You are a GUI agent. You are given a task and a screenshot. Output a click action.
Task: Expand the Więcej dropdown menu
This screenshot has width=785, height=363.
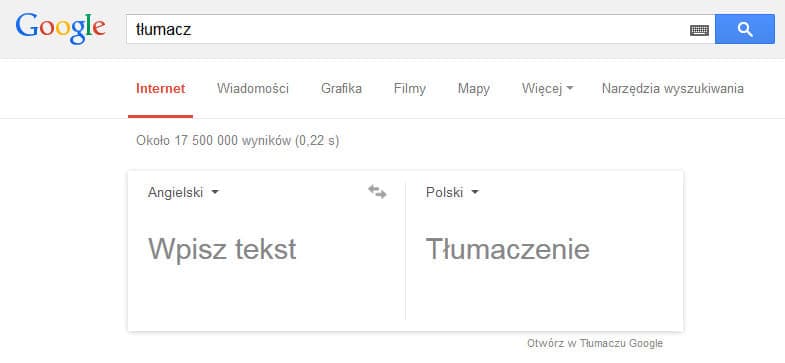tap(548, 89)
